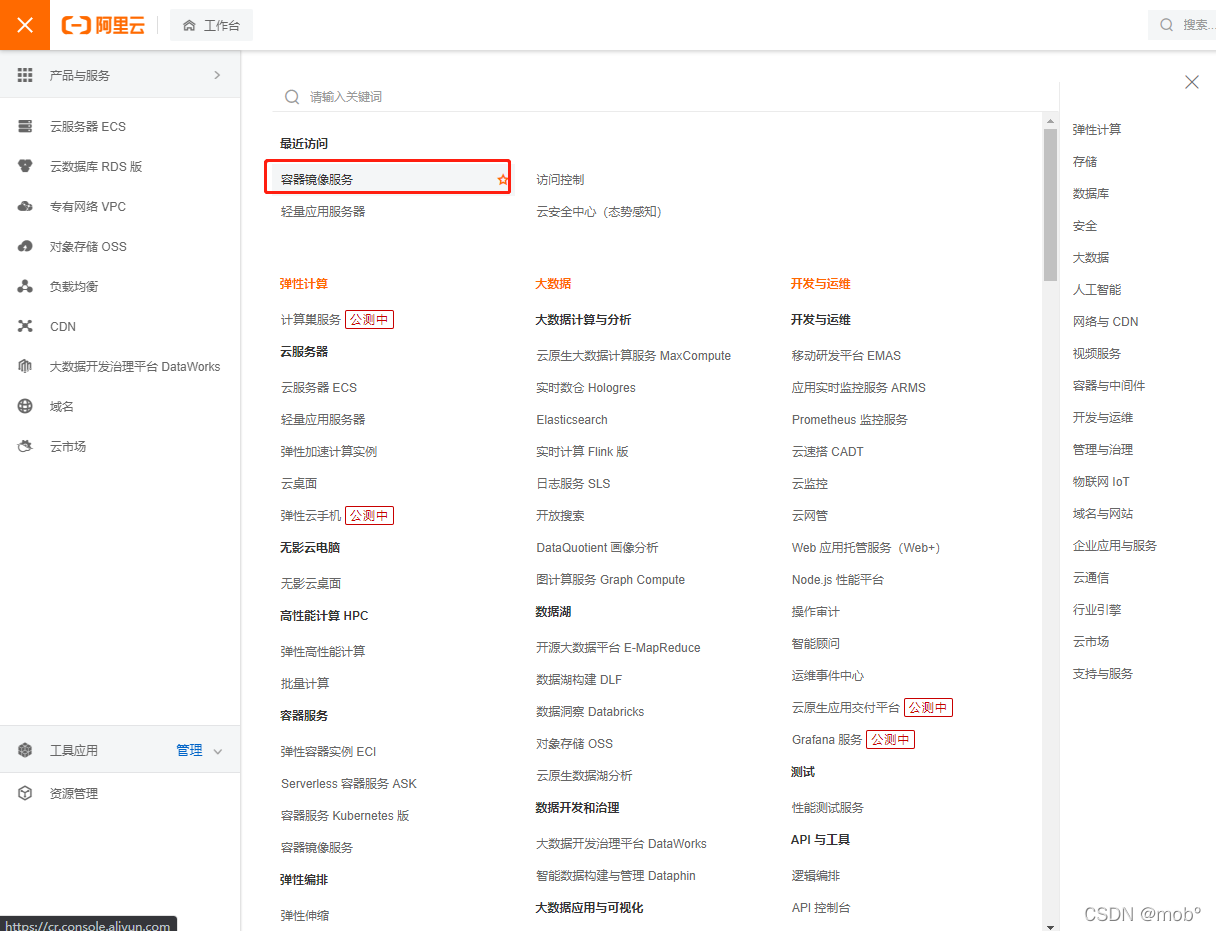The height and width of the screenshot is (931, 1216).
Task: Click the home icon beside 工作台
Action: tap(189, 25)
